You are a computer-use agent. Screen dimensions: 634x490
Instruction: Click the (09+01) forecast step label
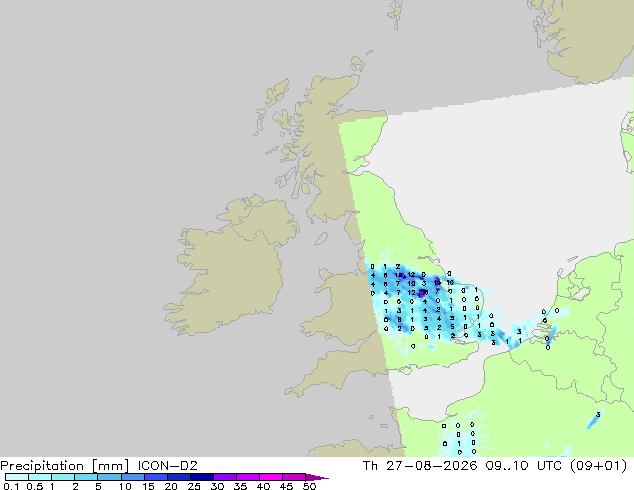point(598,466)
